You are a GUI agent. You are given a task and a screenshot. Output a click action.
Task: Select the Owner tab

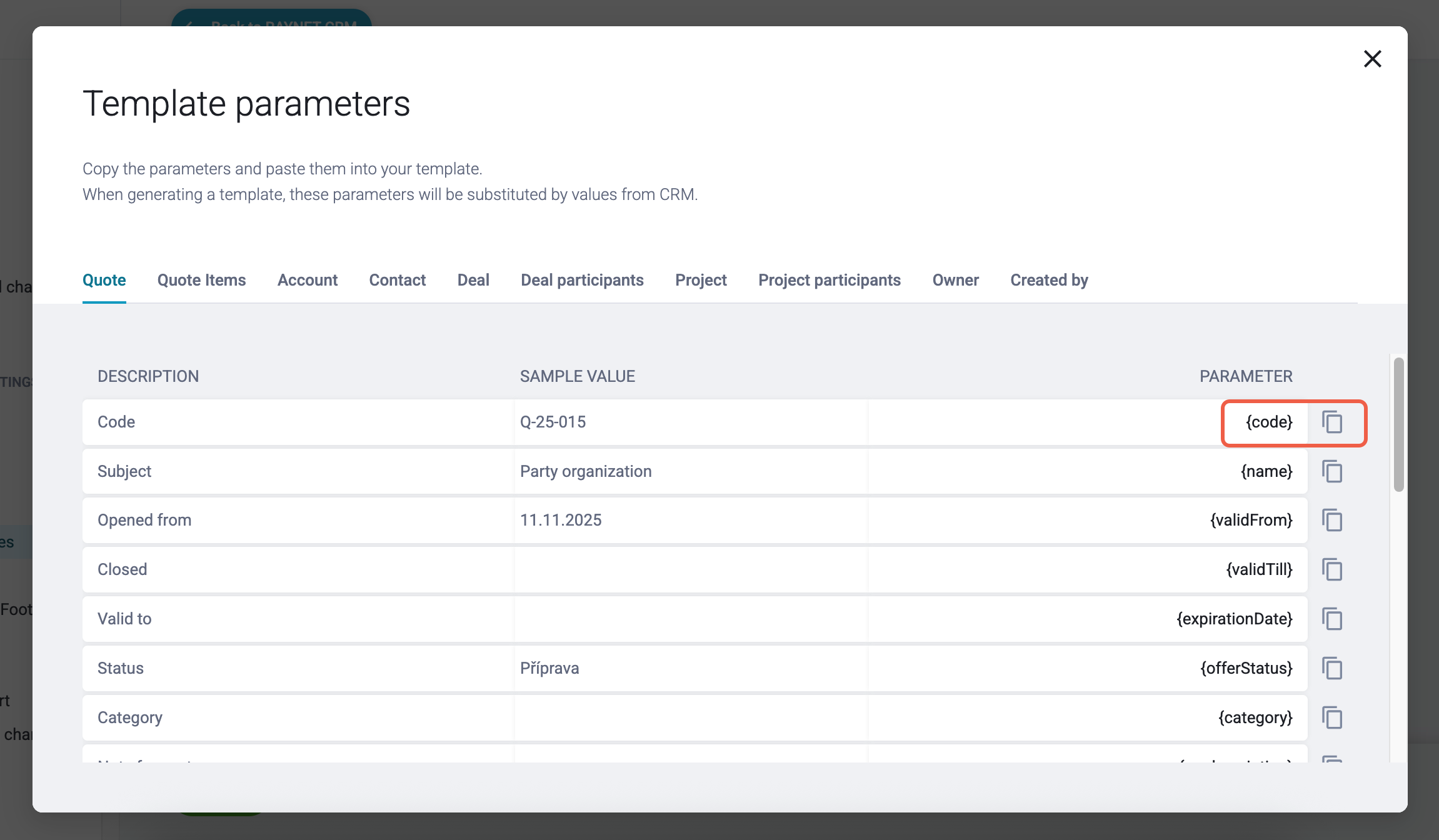[956, 280]
